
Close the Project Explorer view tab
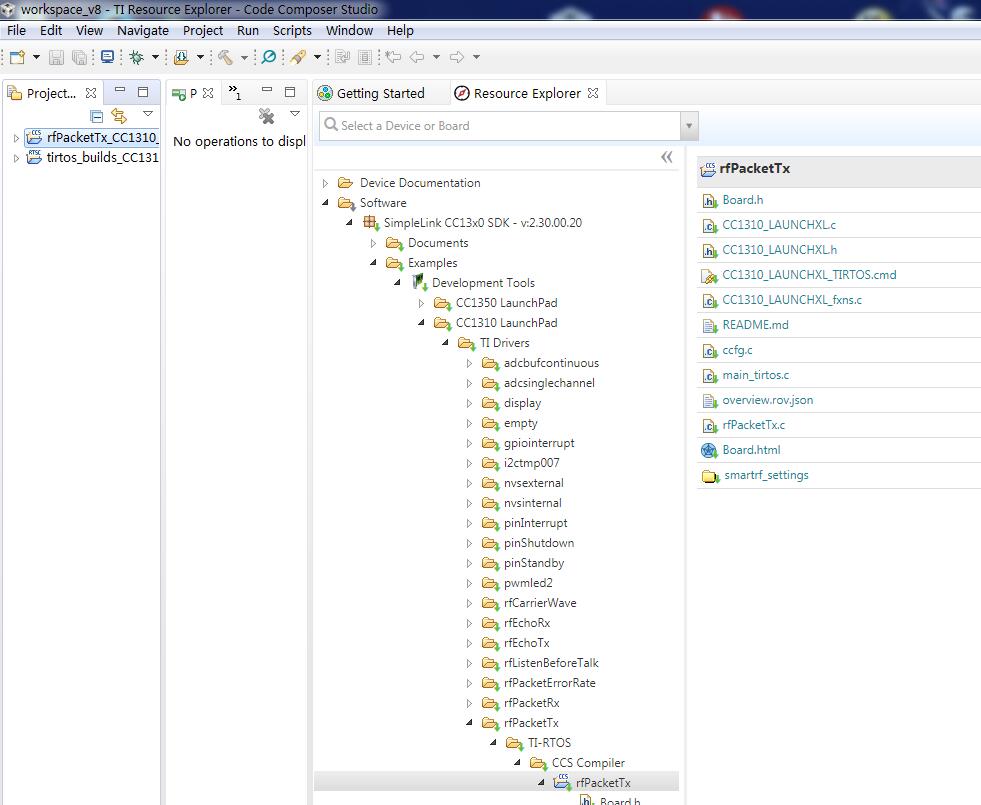(x=91, y=93)
